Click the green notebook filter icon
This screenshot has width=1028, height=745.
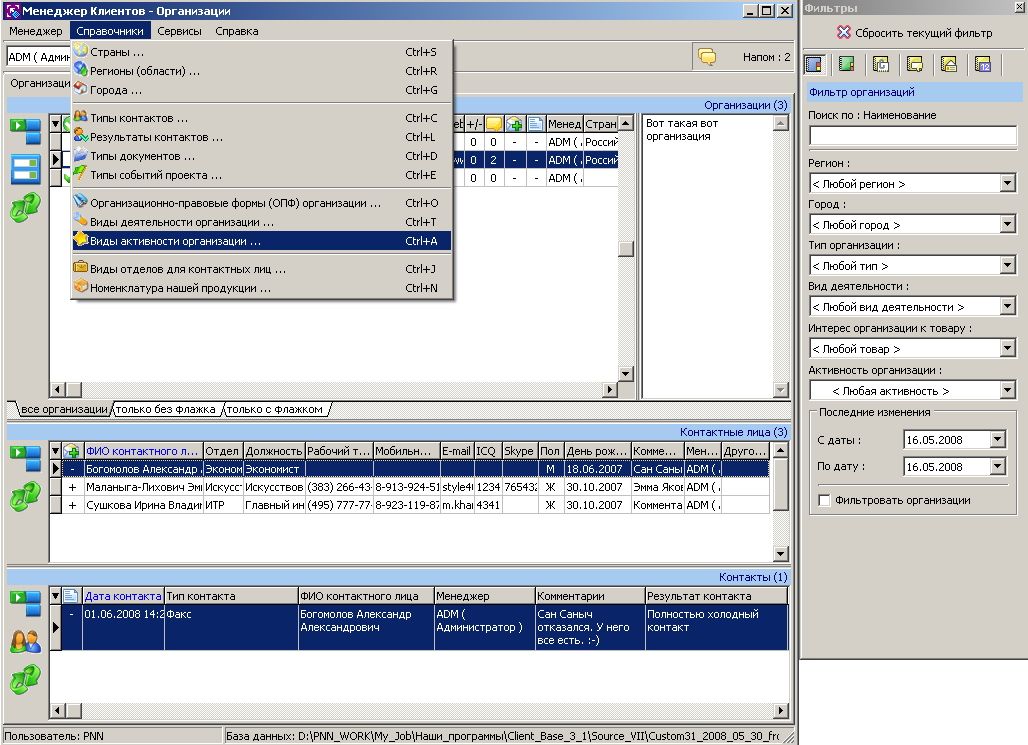(x=847, y=64)
